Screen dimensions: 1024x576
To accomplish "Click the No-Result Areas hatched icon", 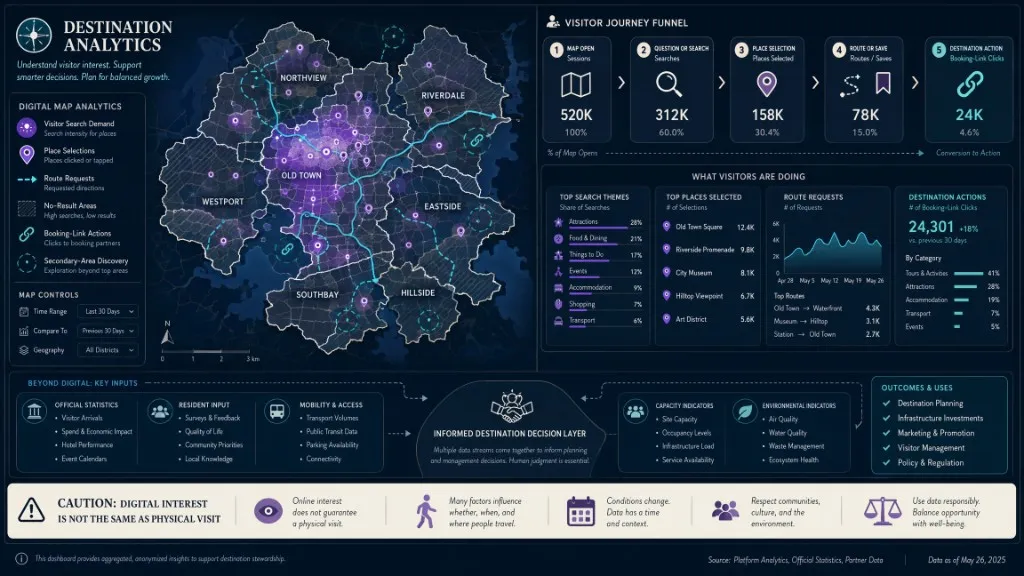I will [x=27, y=209].
